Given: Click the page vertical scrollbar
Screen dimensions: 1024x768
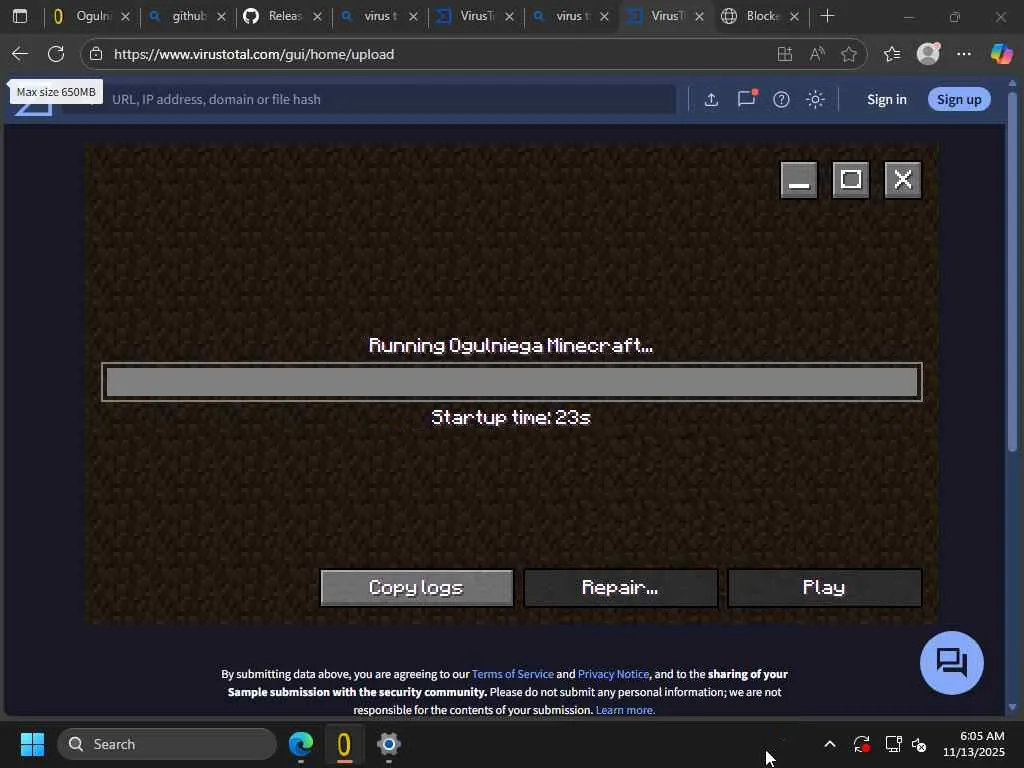Looking at the screenshot, I should [x=1012, y=271].
